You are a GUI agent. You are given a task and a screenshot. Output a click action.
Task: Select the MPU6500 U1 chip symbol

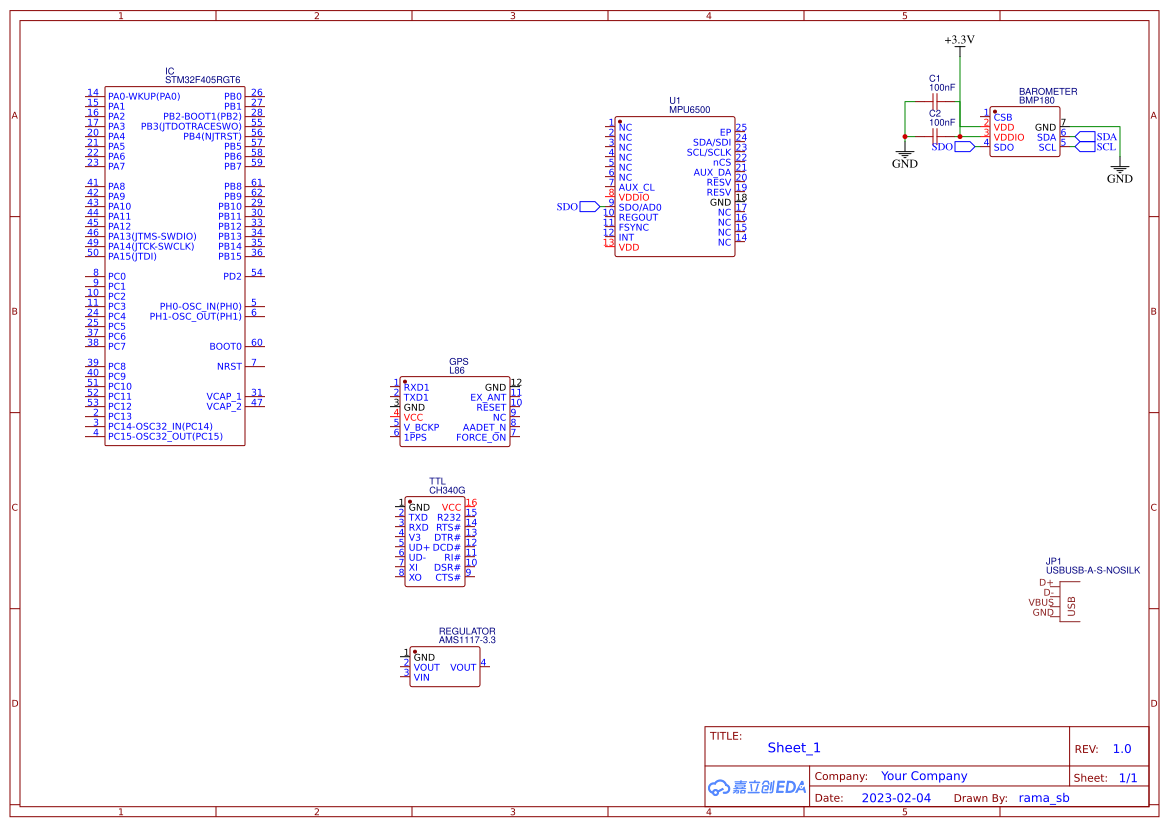pos(675,186)
